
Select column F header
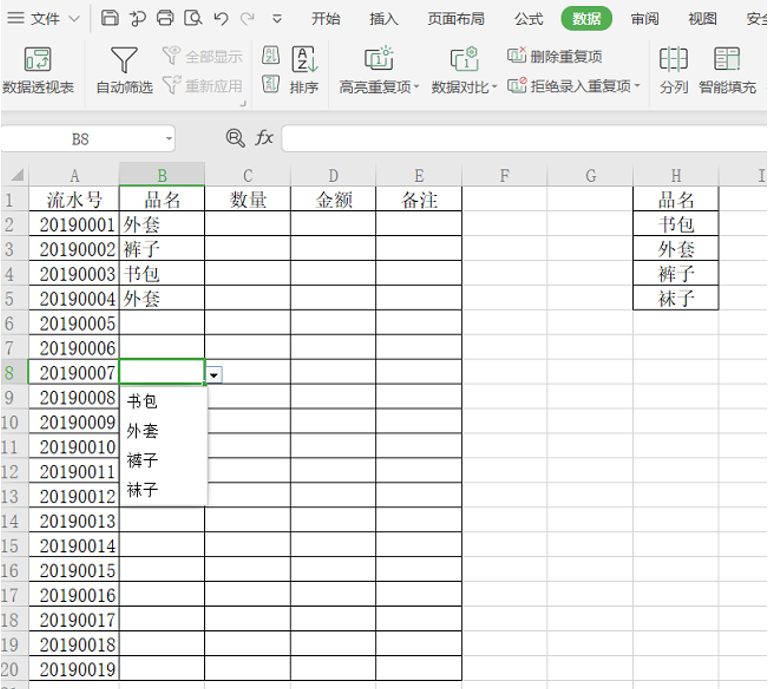[x=504, y=175]
